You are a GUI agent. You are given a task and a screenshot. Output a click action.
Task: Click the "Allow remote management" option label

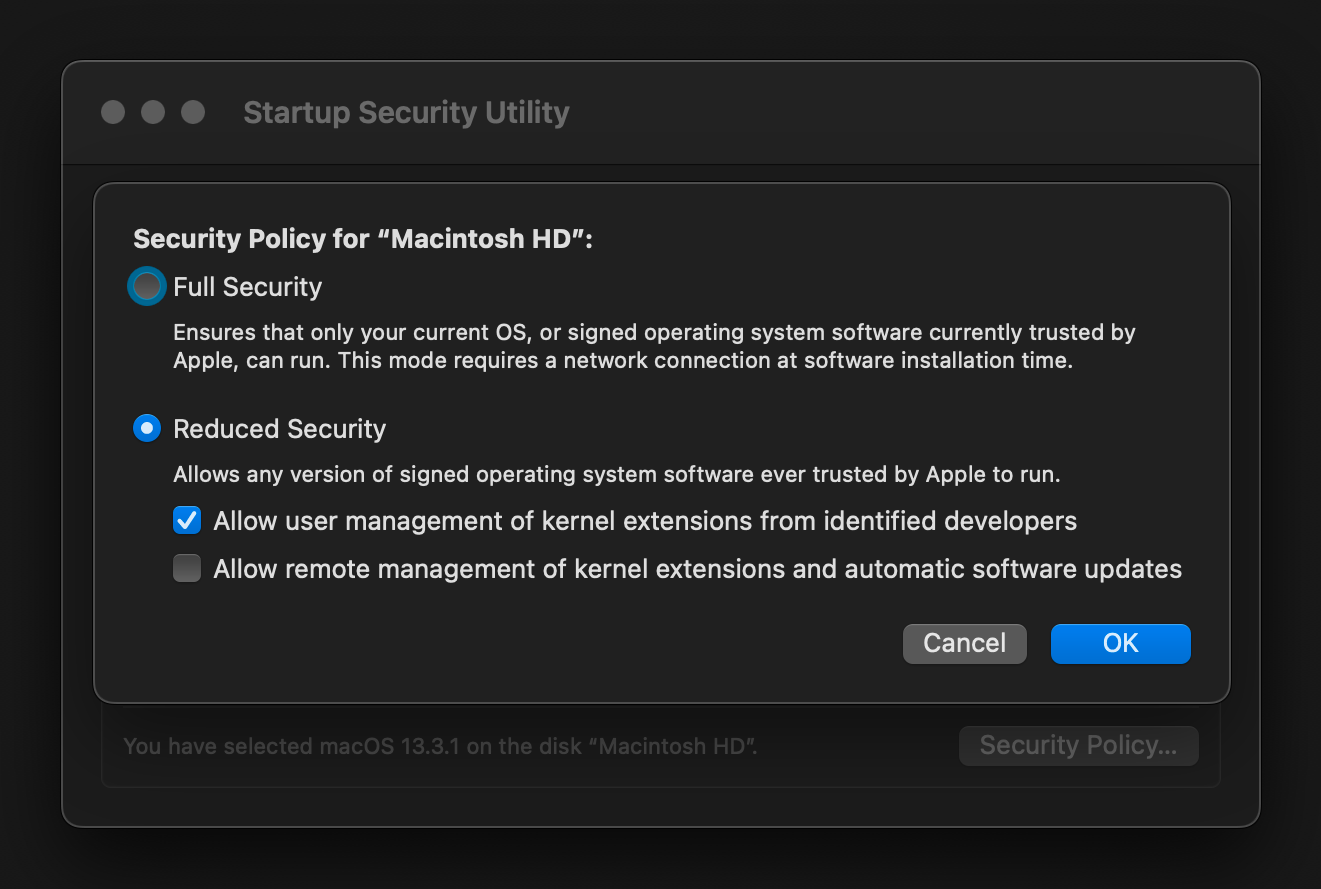tap(698, 569)
